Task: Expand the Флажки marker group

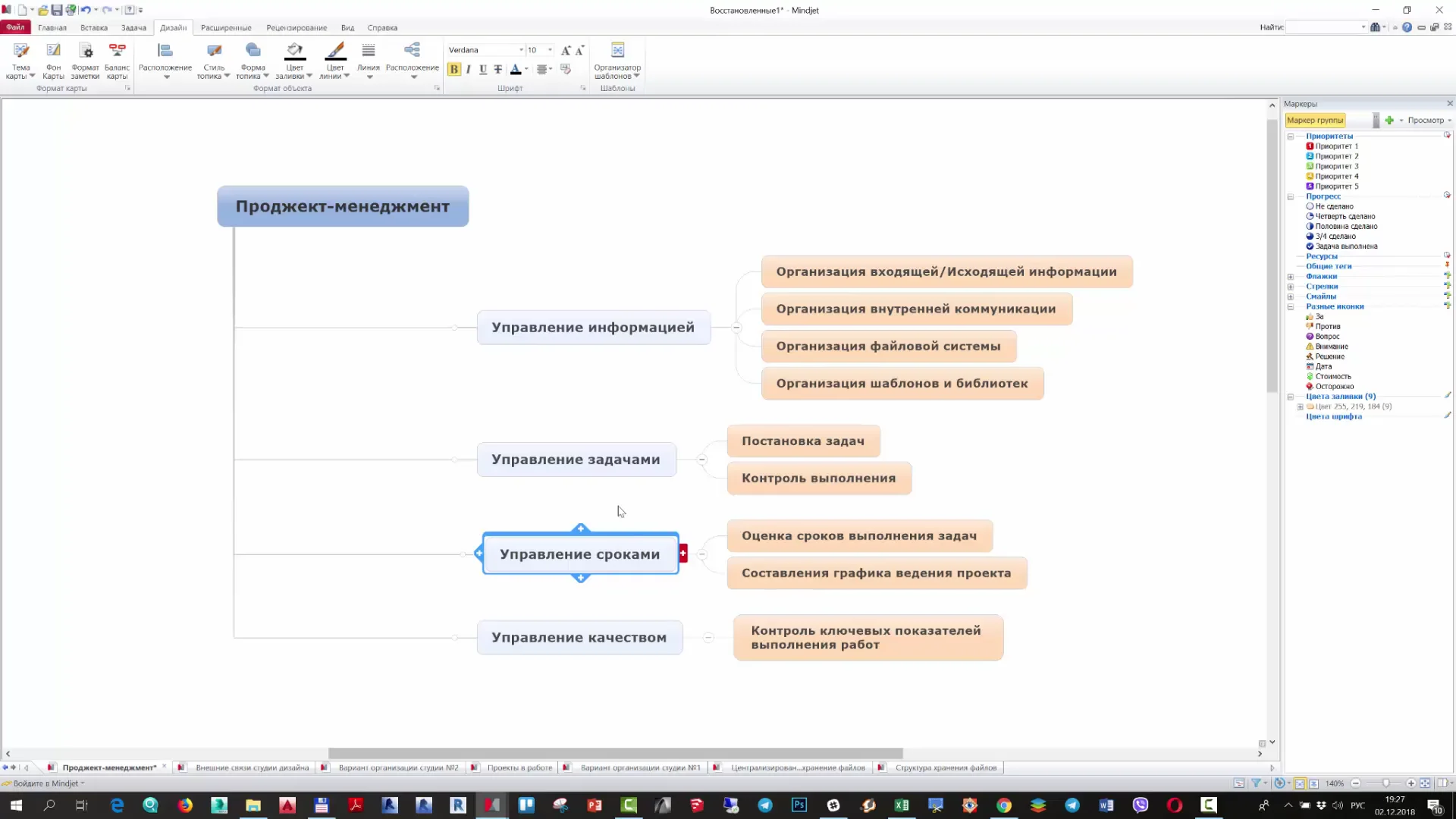Action: (x=1290, y=276)
